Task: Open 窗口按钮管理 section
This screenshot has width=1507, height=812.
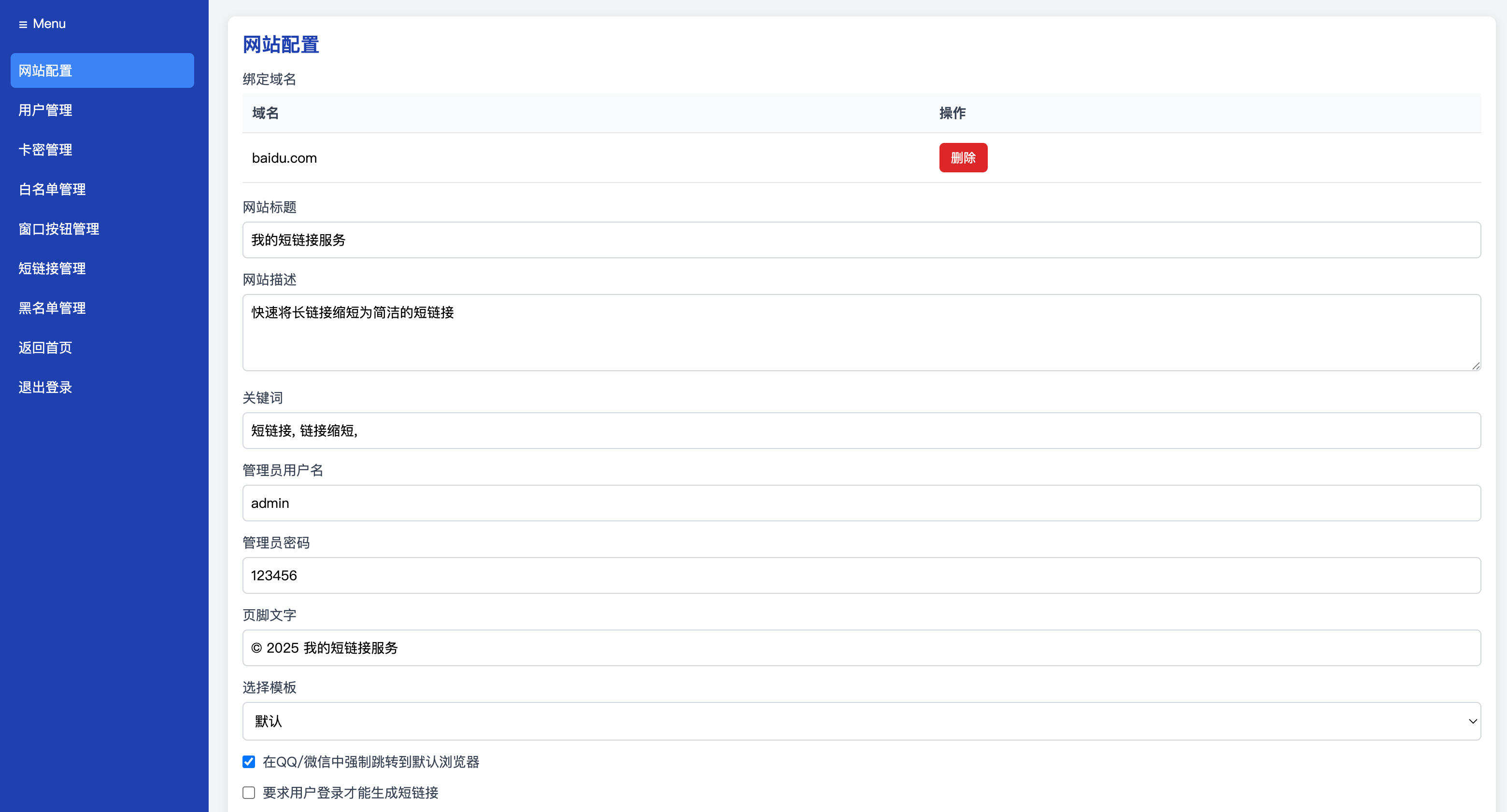Action: 58,229
